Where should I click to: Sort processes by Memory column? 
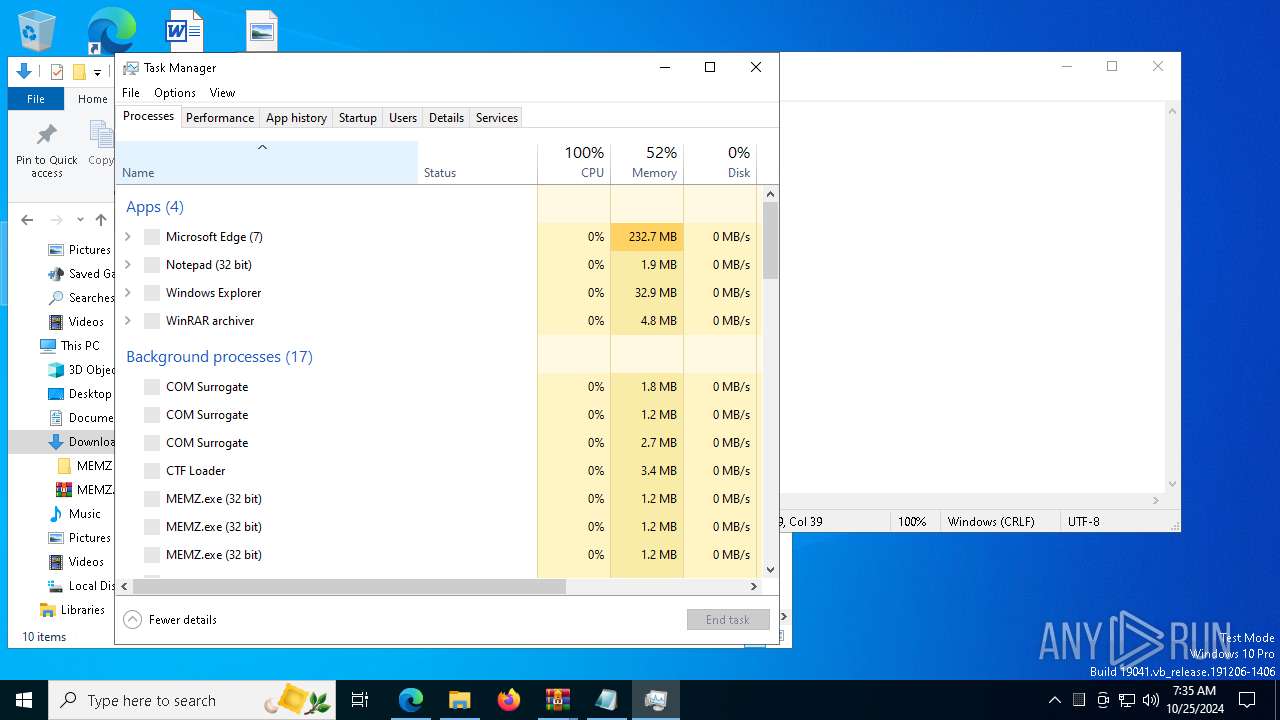tap(647, 163)
